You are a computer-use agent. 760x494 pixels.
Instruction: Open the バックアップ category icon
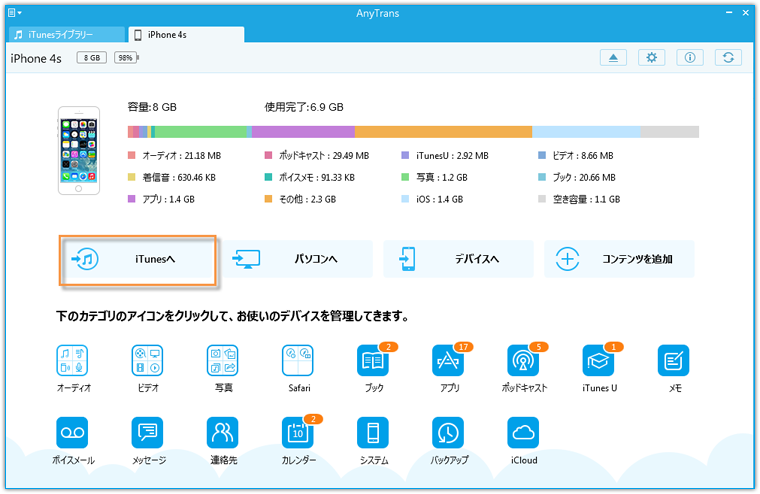[448, 432]
